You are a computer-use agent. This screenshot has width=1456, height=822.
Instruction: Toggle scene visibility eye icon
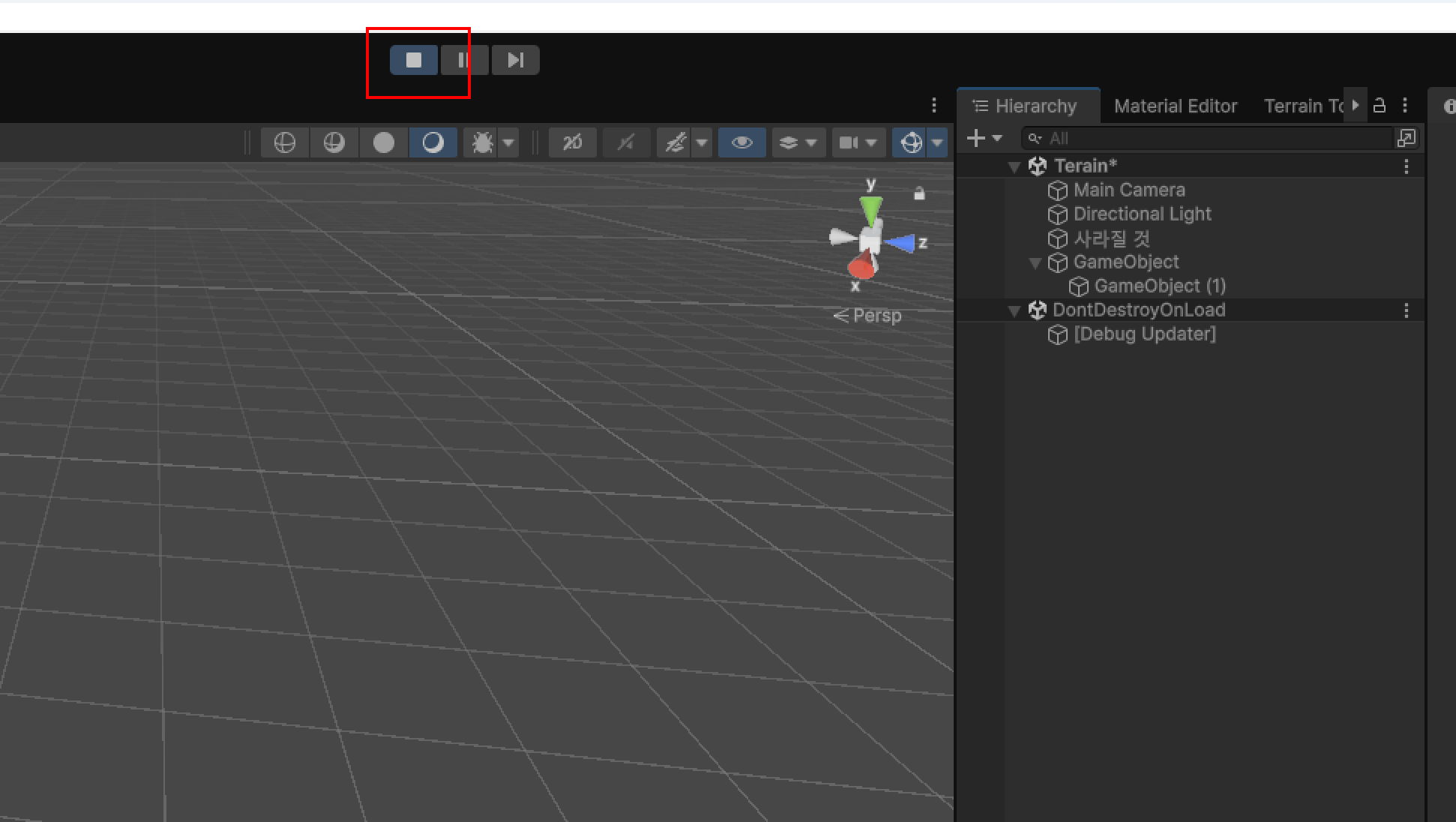tap(741, 142)
